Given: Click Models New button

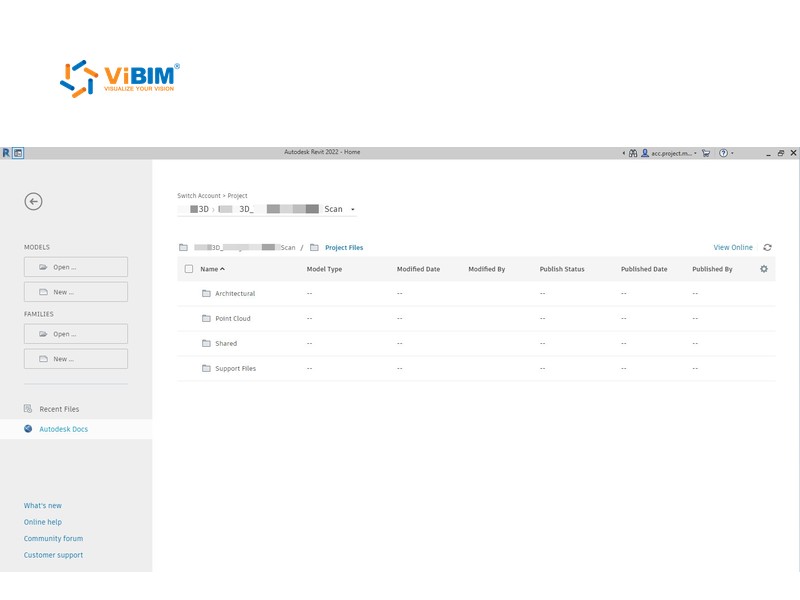Looking at the screenshot, I should tap(76, 292).
